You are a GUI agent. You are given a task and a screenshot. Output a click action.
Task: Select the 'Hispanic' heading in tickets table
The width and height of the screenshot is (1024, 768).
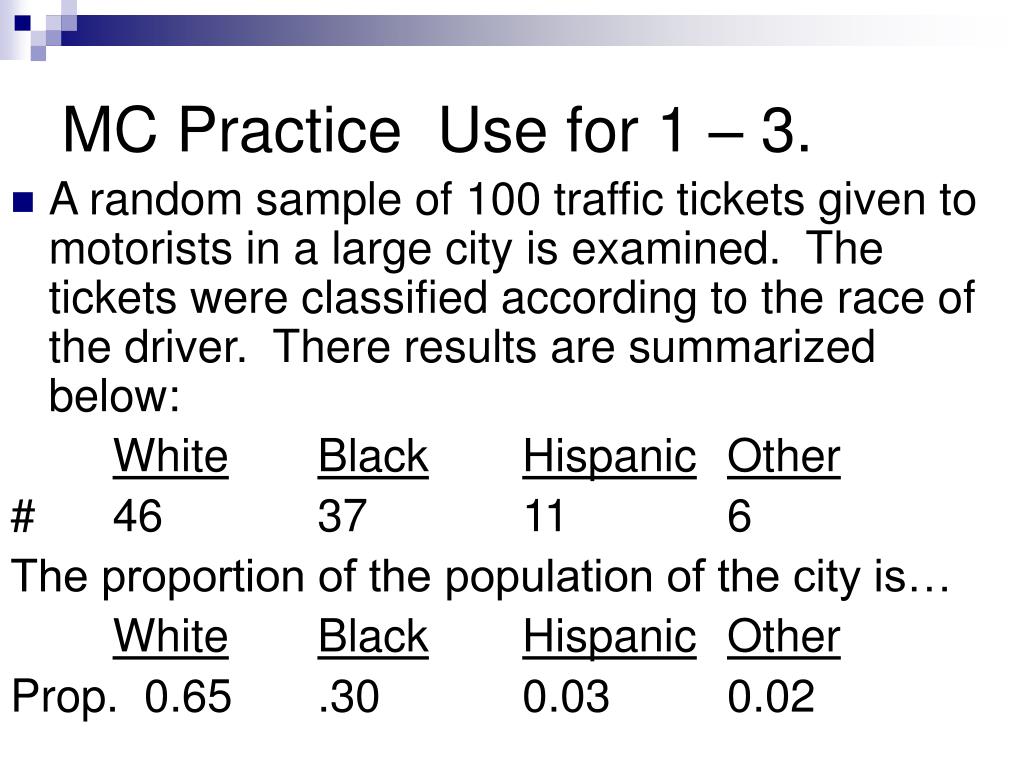(609, 456)
